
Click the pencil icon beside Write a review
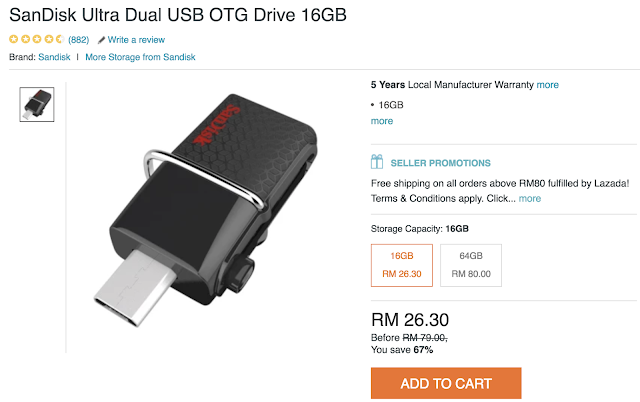(x=101, y=40)
